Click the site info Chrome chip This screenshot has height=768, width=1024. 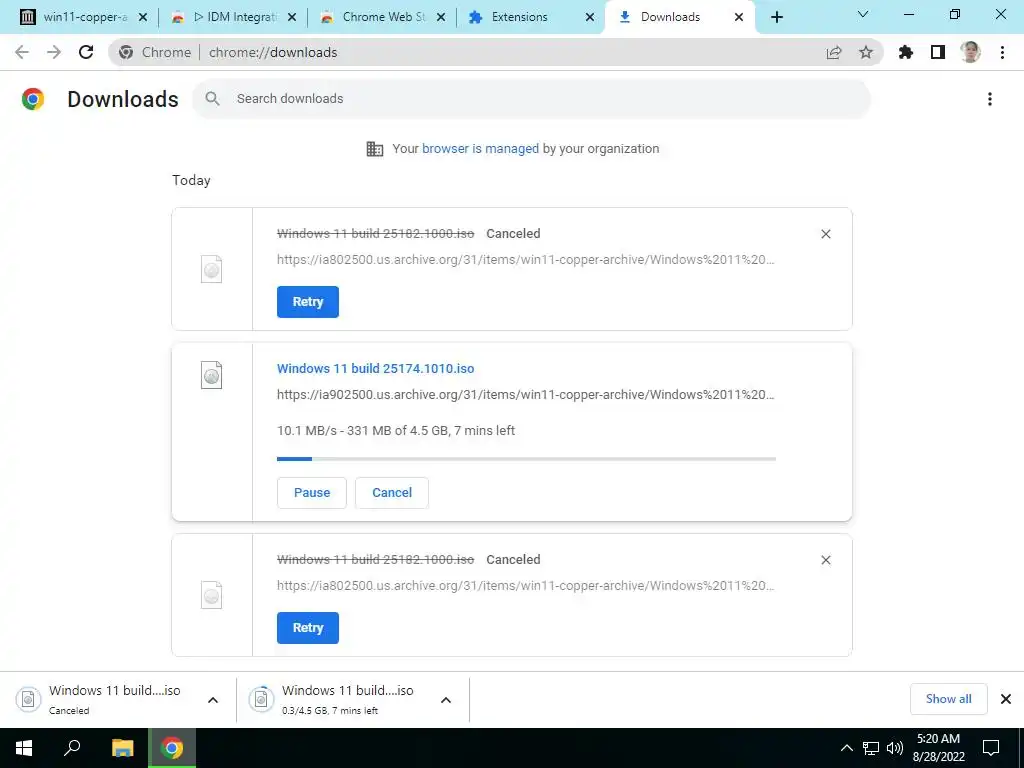[155, 52]
